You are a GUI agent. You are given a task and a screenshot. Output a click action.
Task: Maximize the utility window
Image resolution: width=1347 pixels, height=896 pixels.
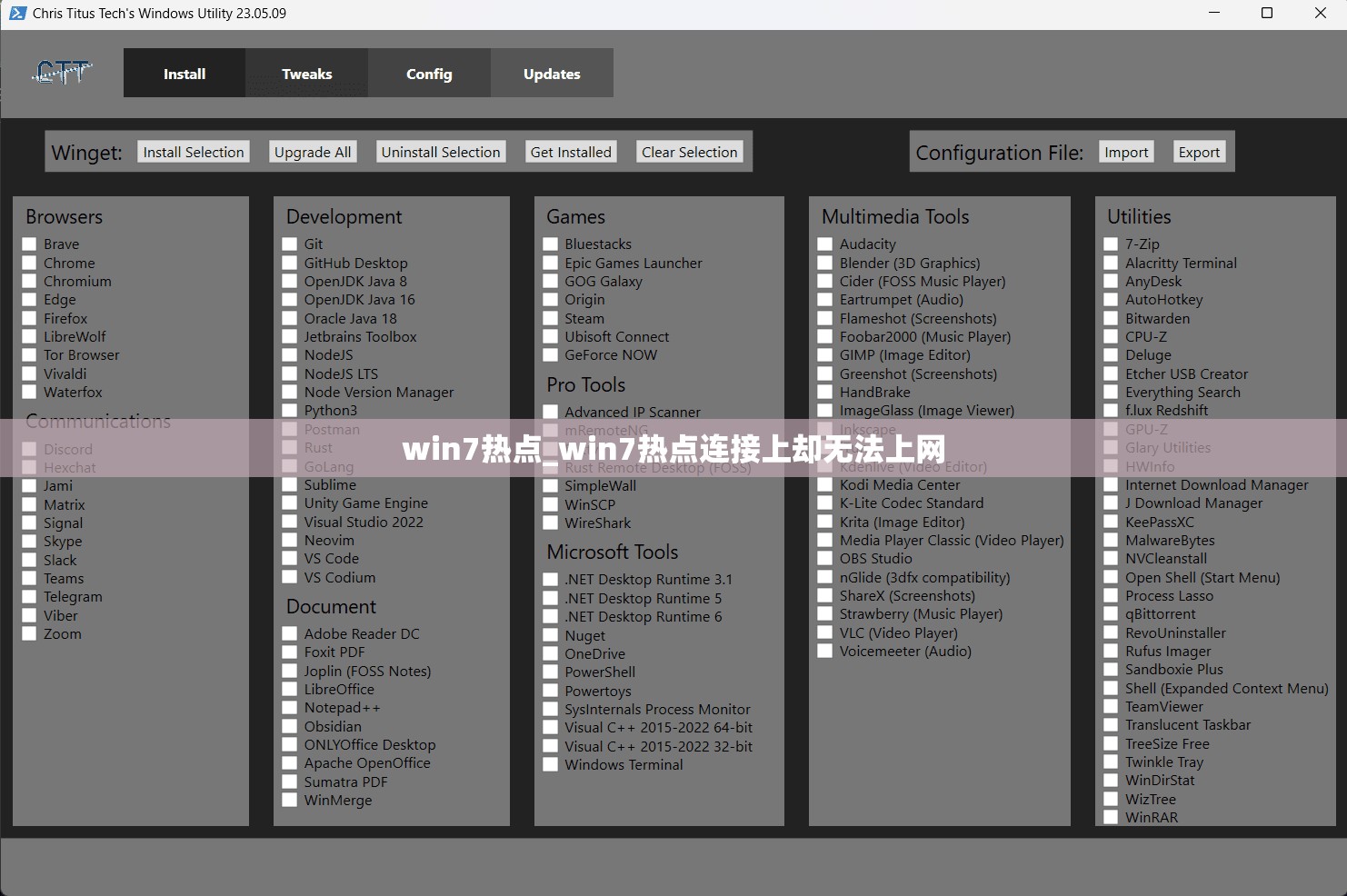pyautogui.click(x=1267, y=13)
